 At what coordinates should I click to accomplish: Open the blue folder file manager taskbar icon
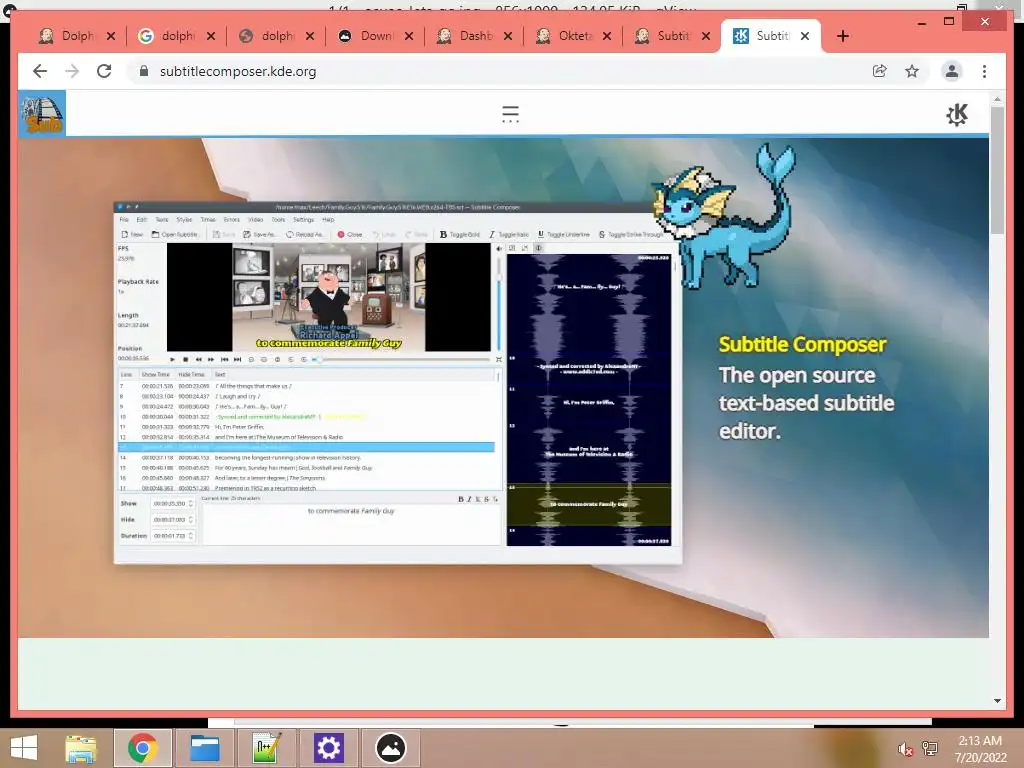coord(204,748)
